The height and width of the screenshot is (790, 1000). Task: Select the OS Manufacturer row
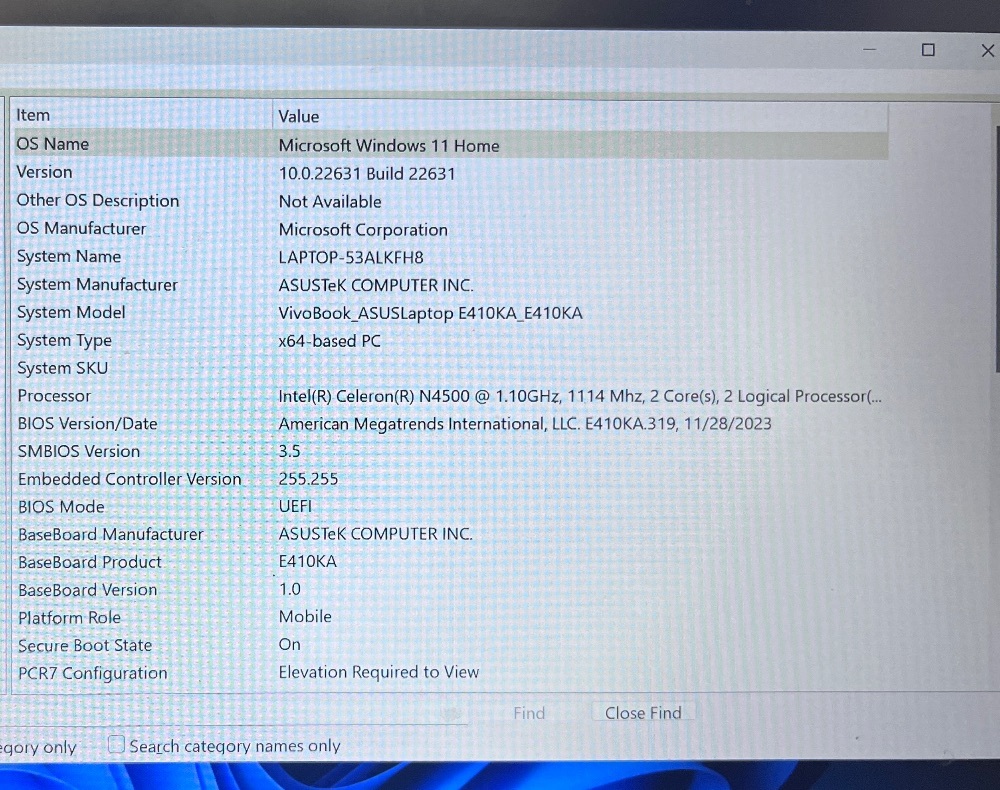tap(450, 229)
